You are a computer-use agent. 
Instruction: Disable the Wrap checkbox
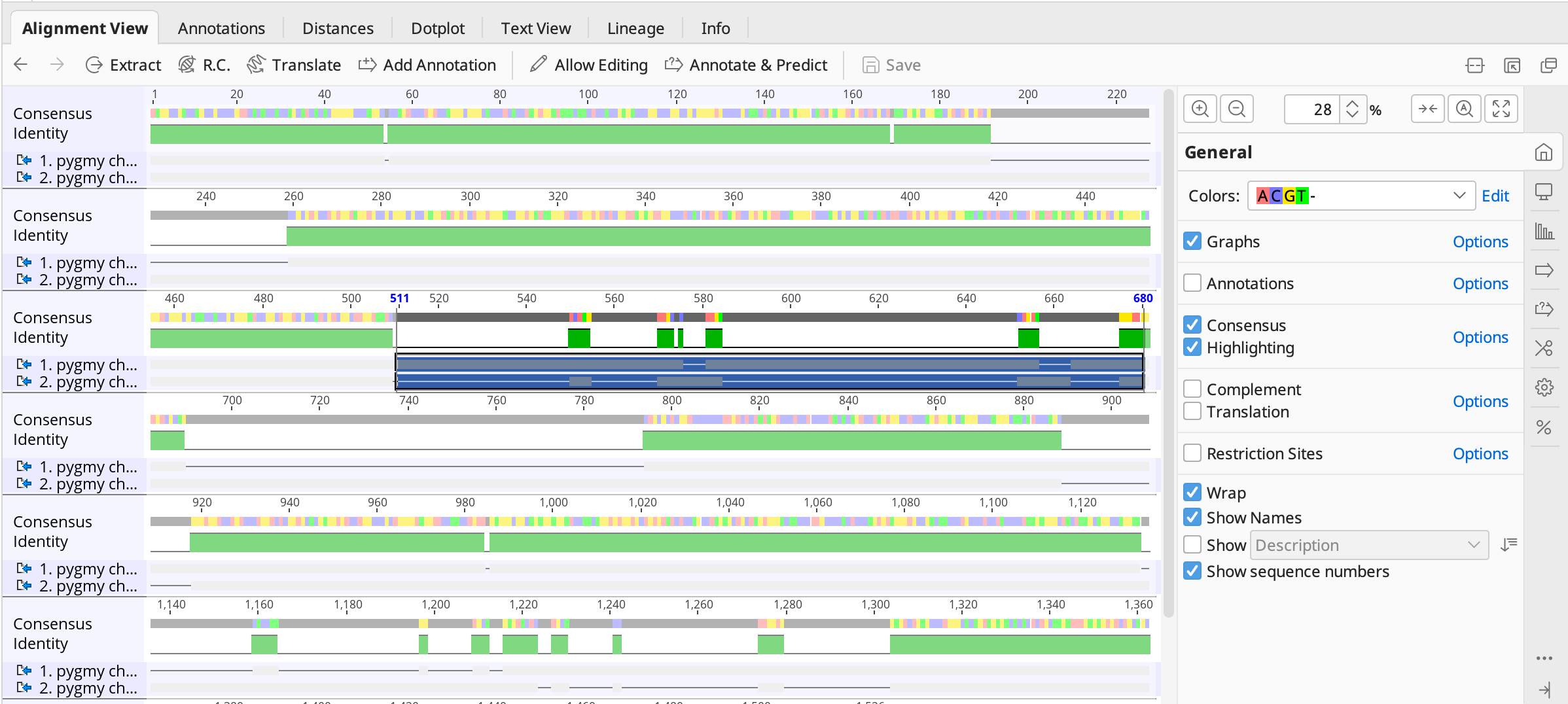tap(1192, 493)
